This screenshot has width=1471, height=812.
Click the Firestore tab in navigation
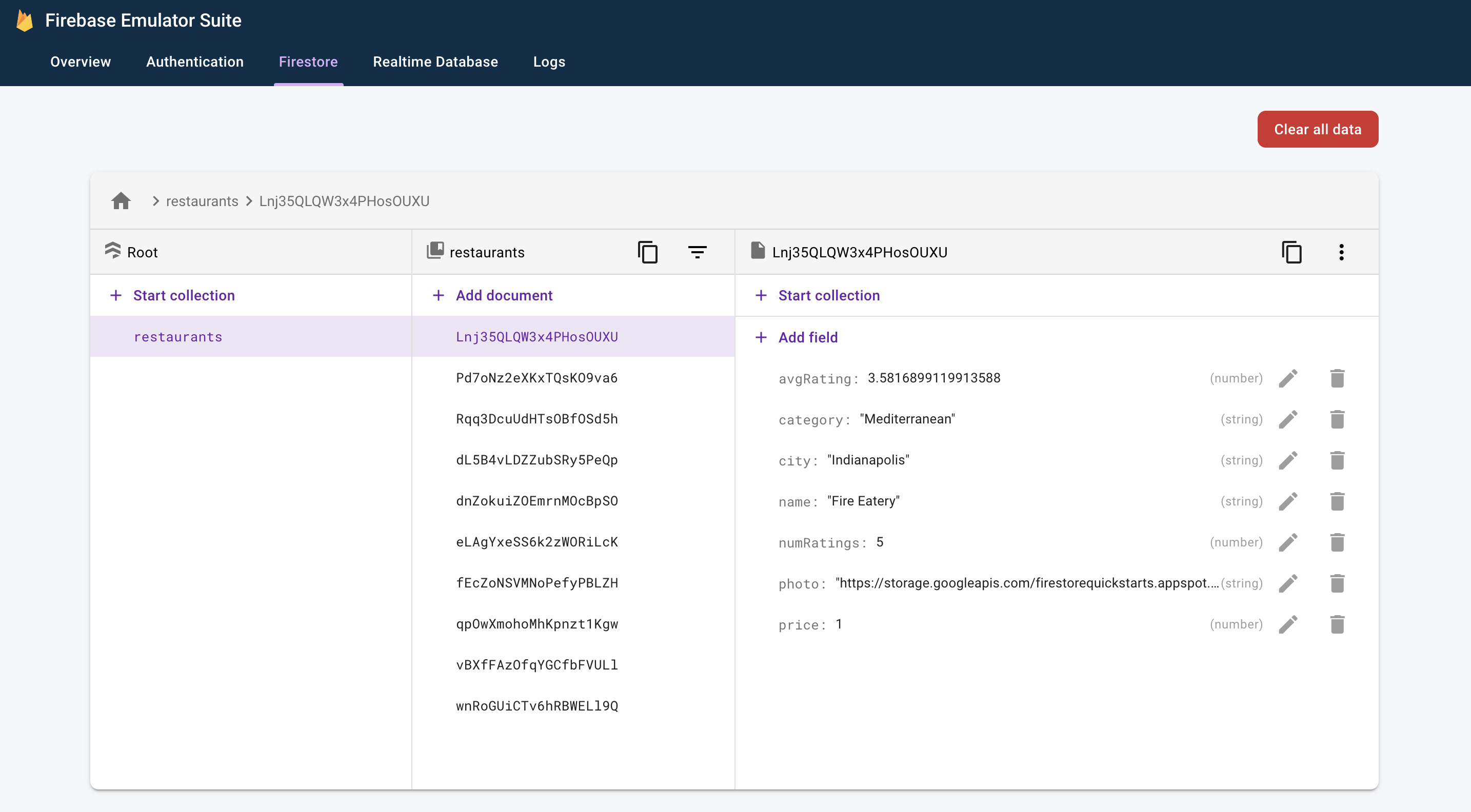tap(308, 62)
